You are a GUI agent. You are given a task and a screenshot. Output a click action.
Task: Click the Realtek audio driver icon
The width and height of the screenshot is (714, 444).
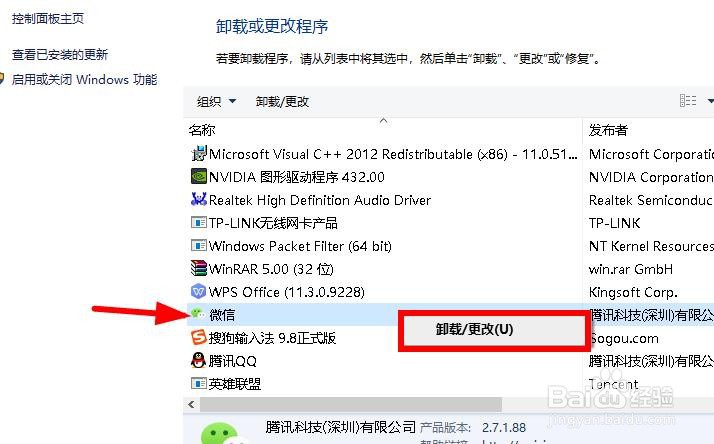199,199
